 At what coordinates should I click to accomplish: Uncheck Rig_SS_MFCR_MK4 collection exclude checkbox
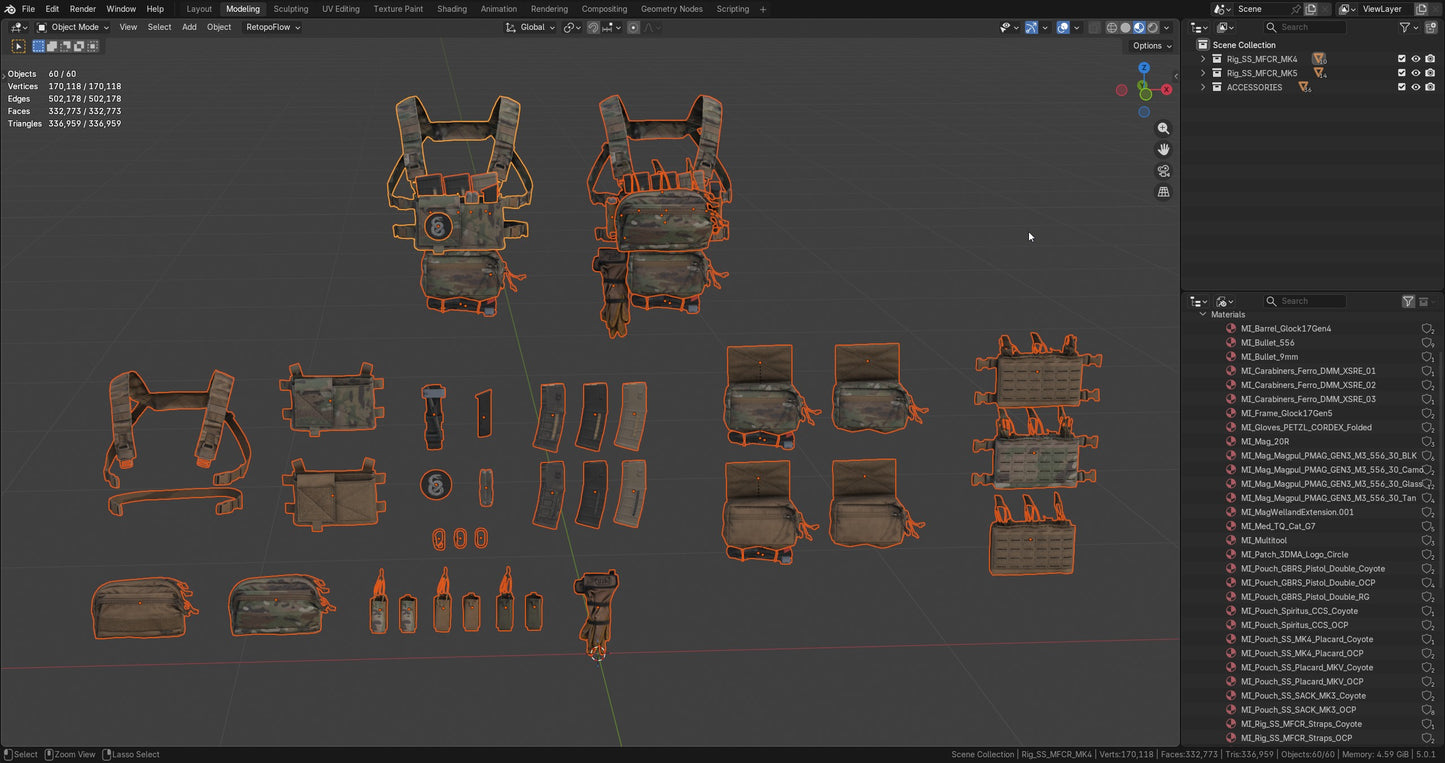click(x=1401, y=59)
